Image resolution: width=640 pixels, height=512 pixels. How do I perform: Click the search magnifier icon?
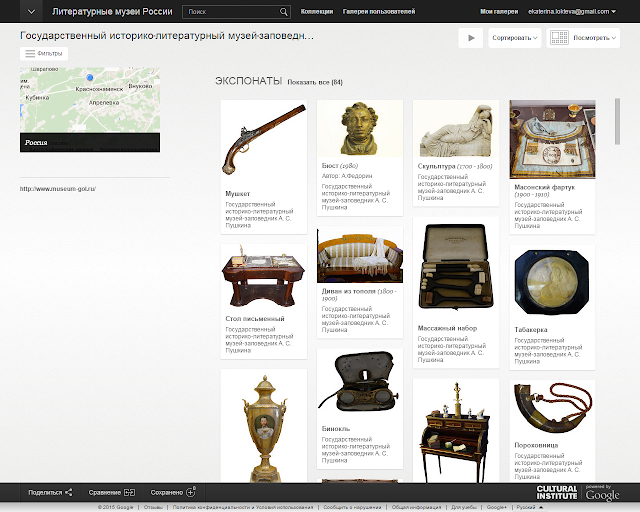tap(283, 12)
